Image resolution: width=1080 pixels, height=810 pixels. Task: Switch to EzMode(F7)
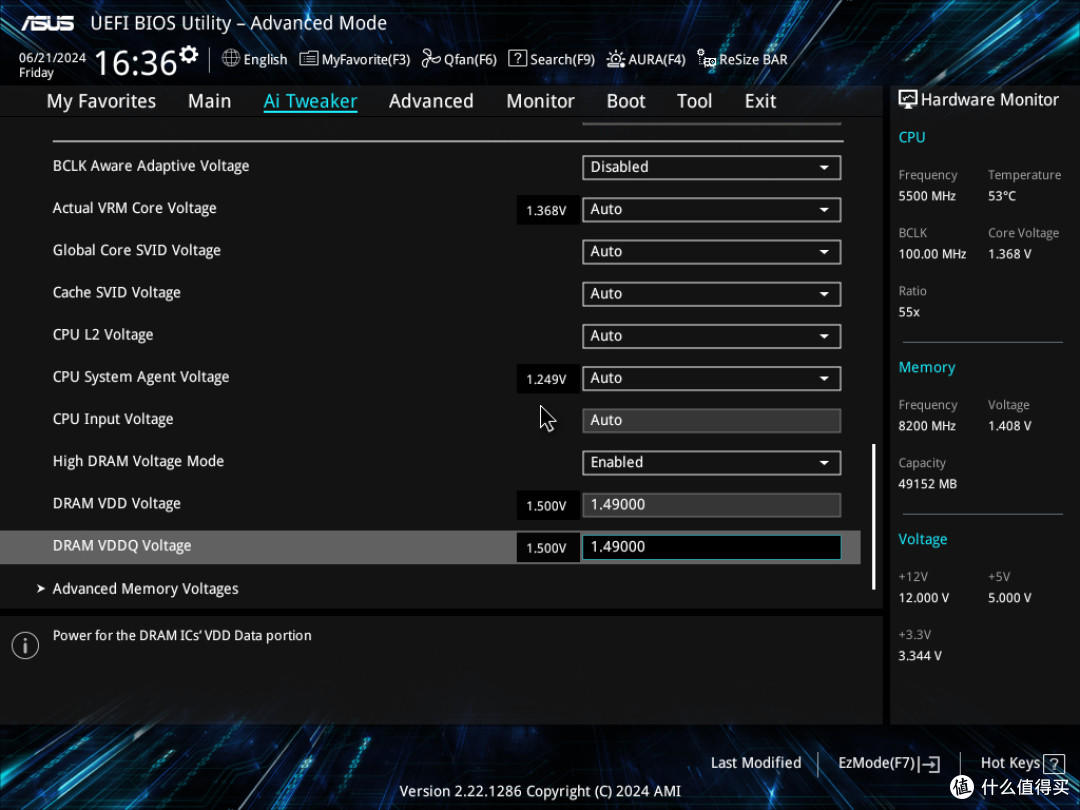tap(876, 763)
